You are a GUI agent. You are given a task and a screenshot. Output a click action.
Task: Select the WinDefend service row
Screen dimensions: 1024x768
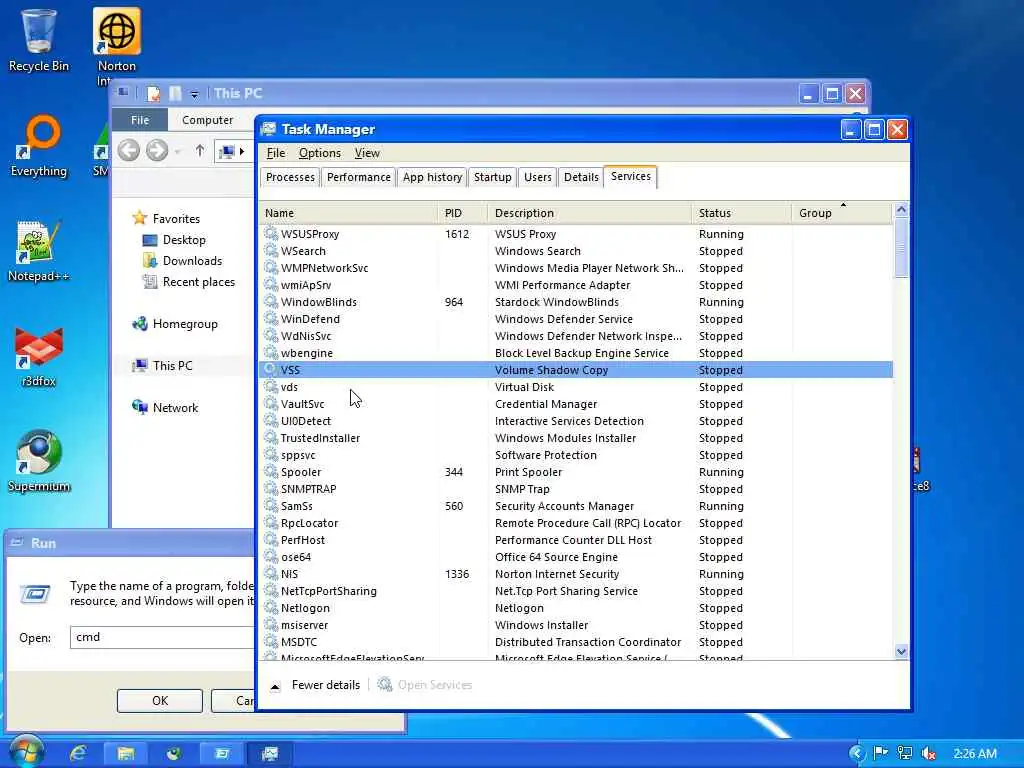[576, 319]
